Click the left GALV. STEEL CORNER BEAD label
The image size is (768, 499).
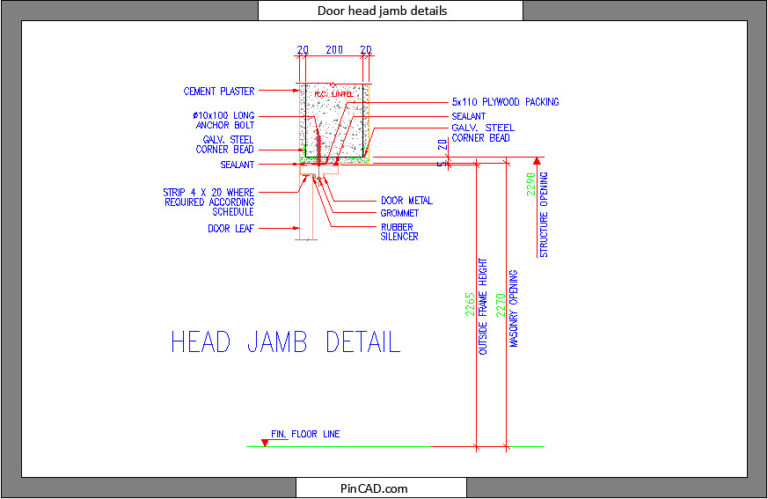[225, 144]
